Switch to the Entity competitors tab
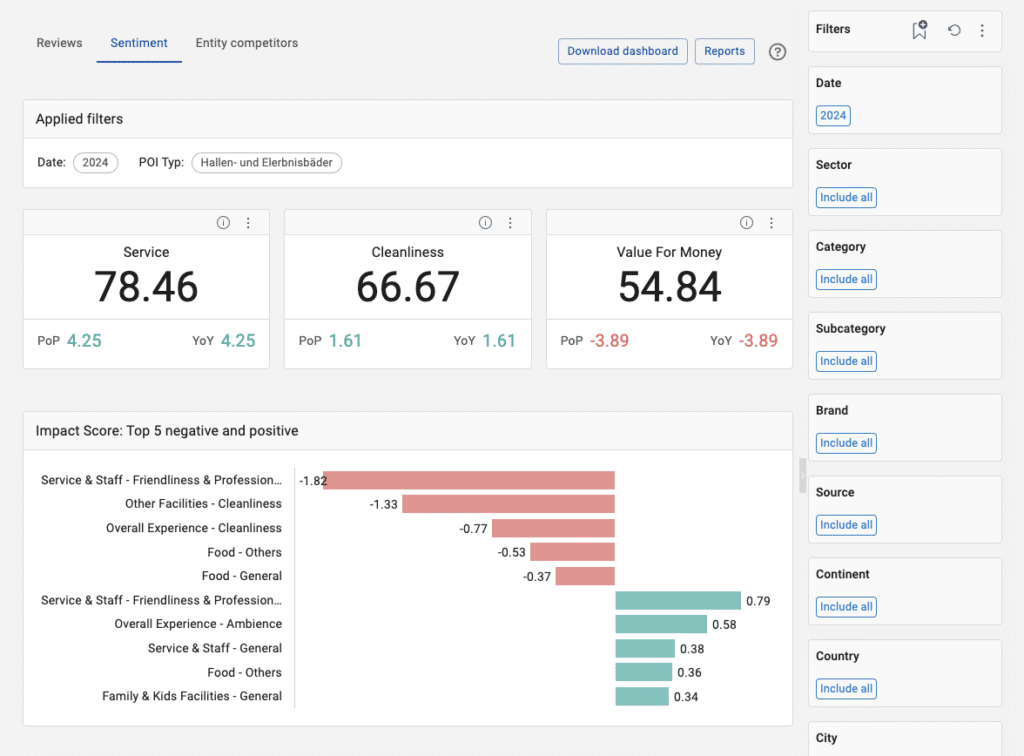Viewport: 1024px width, 756px height. [x=246, y=43]
